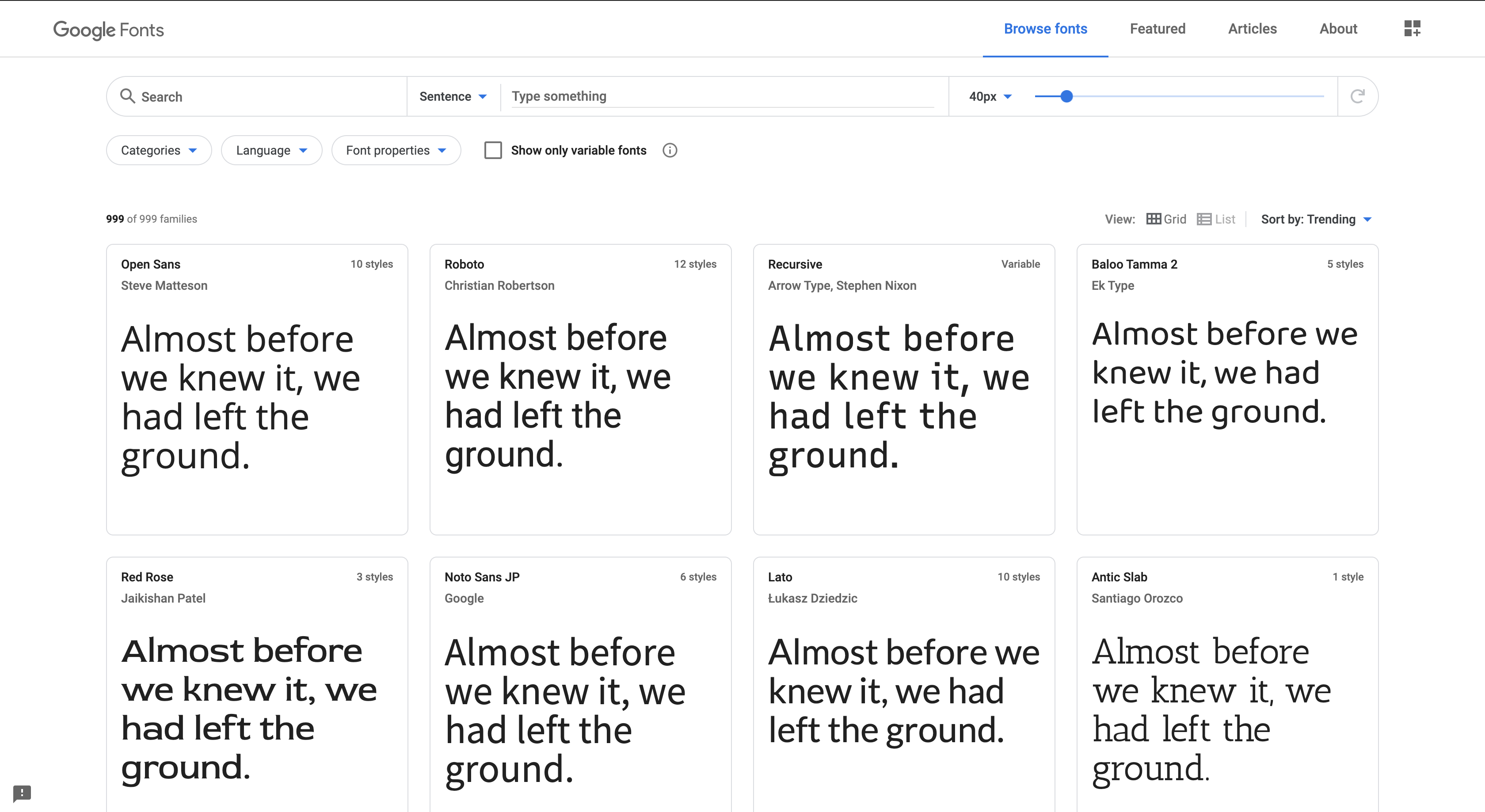Open the About page link

coord(1338,29)
